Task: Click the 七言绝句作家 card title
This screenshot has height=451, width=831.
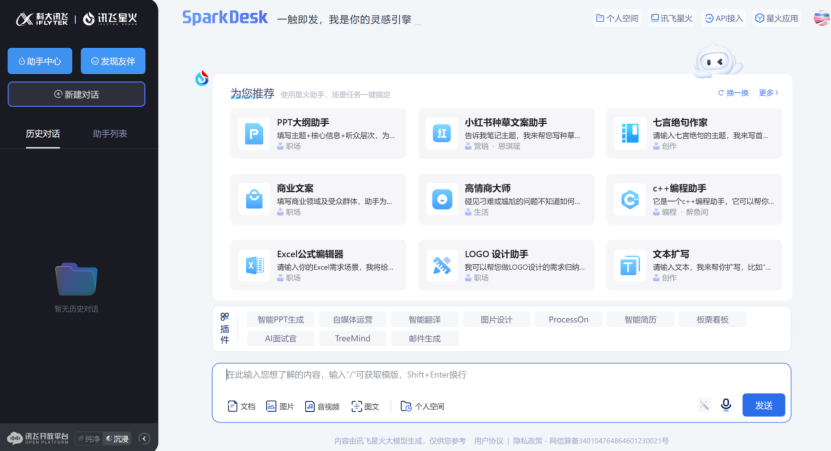Action: click(x=680, y=122)
